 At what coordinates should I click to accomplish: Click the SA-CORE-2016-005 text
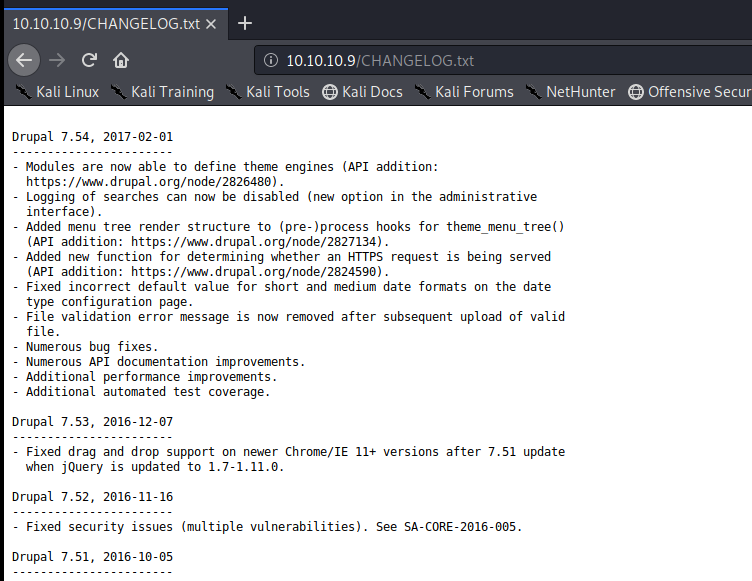click(x=460, y=527)
